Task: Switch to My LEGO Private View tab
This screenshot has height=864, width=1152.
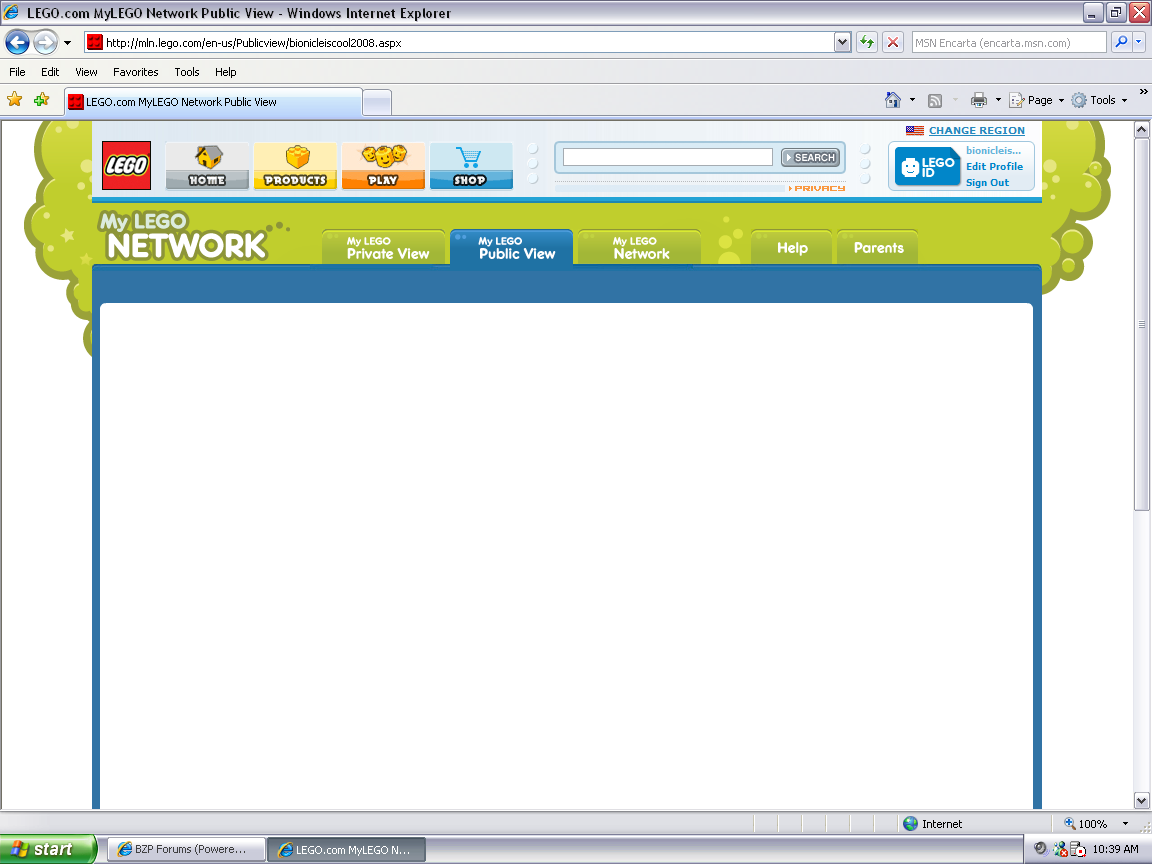Action: [x=384, y=248]
